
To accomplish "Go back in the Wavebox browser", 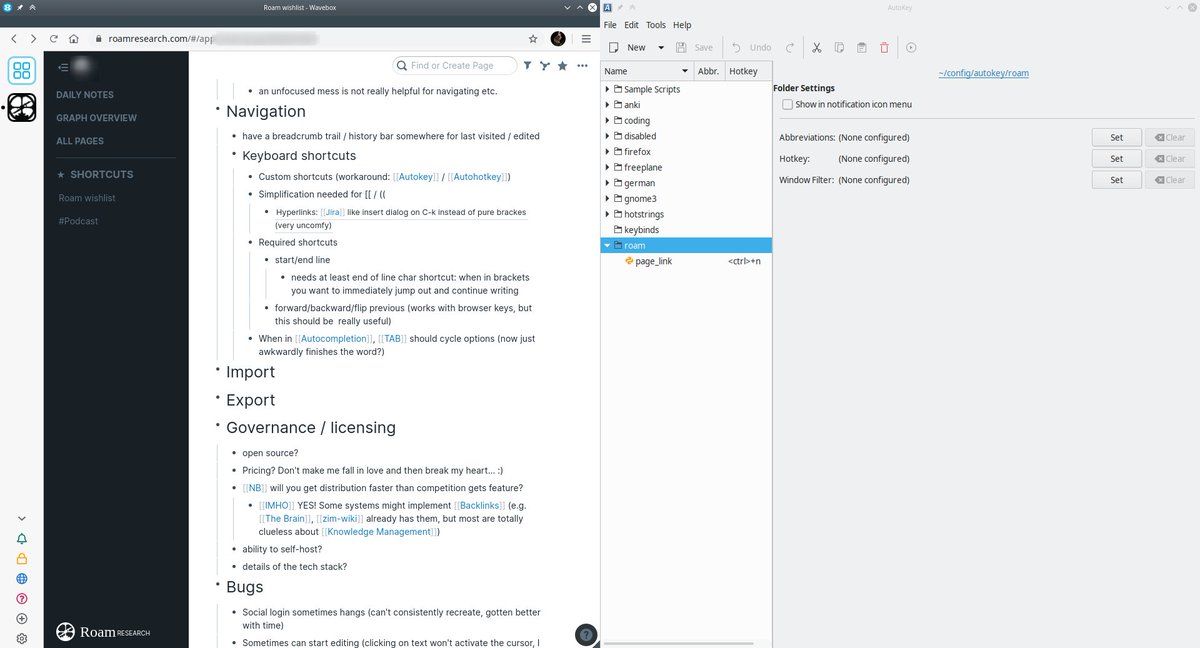I will [x=14, y=39].
